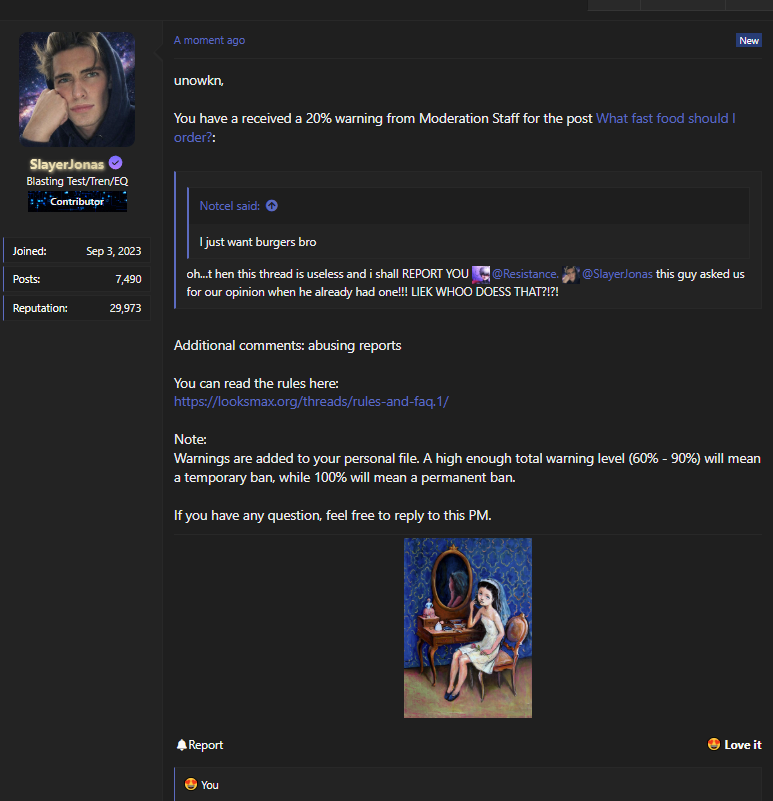Click the Posts count 7,490
The width and height of the screenshot is (773, 801).
(128, 279)
